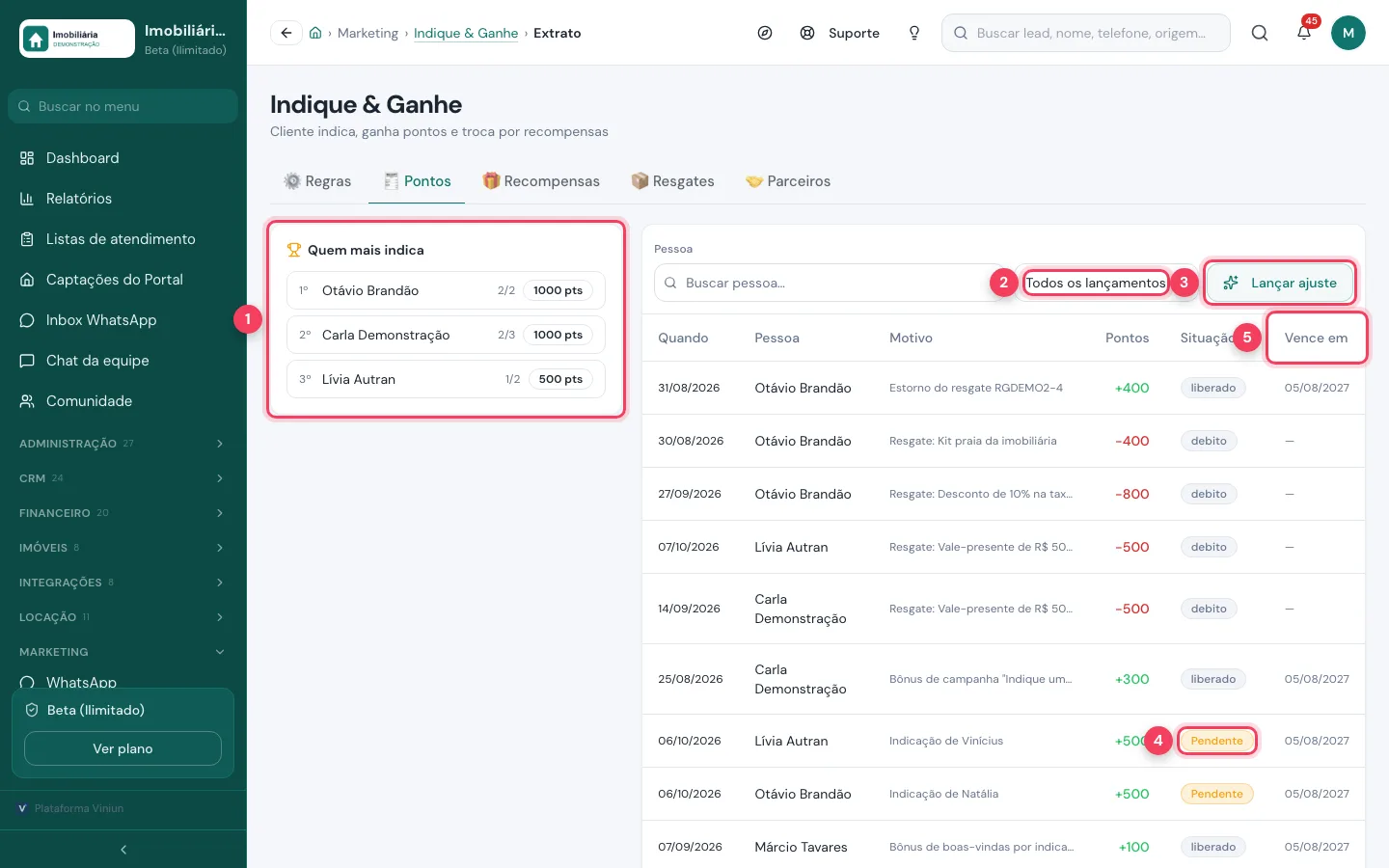Click the back arrow button

pos(286,33)
